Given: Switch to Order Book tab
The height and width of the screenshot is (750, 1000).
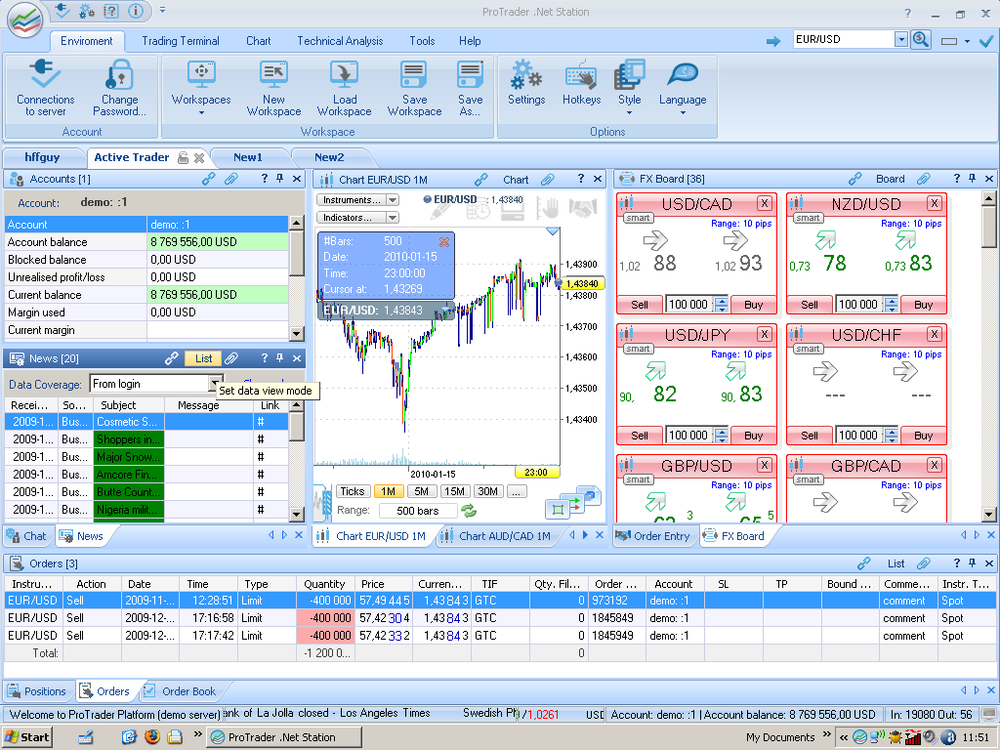Looking at the screenshot, I should (180, 691).
